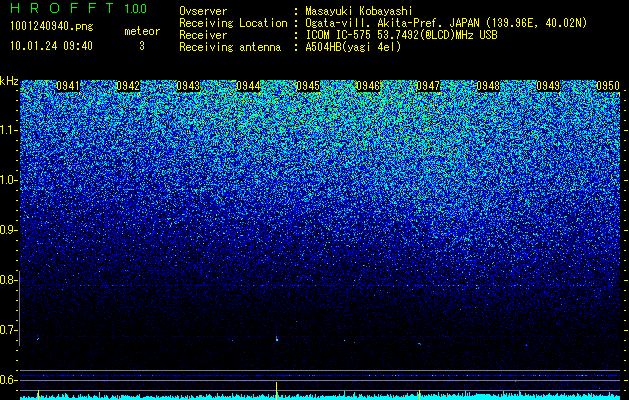
Task: Click the 'Ovserver' field label
Action: (x=203, y=11)
